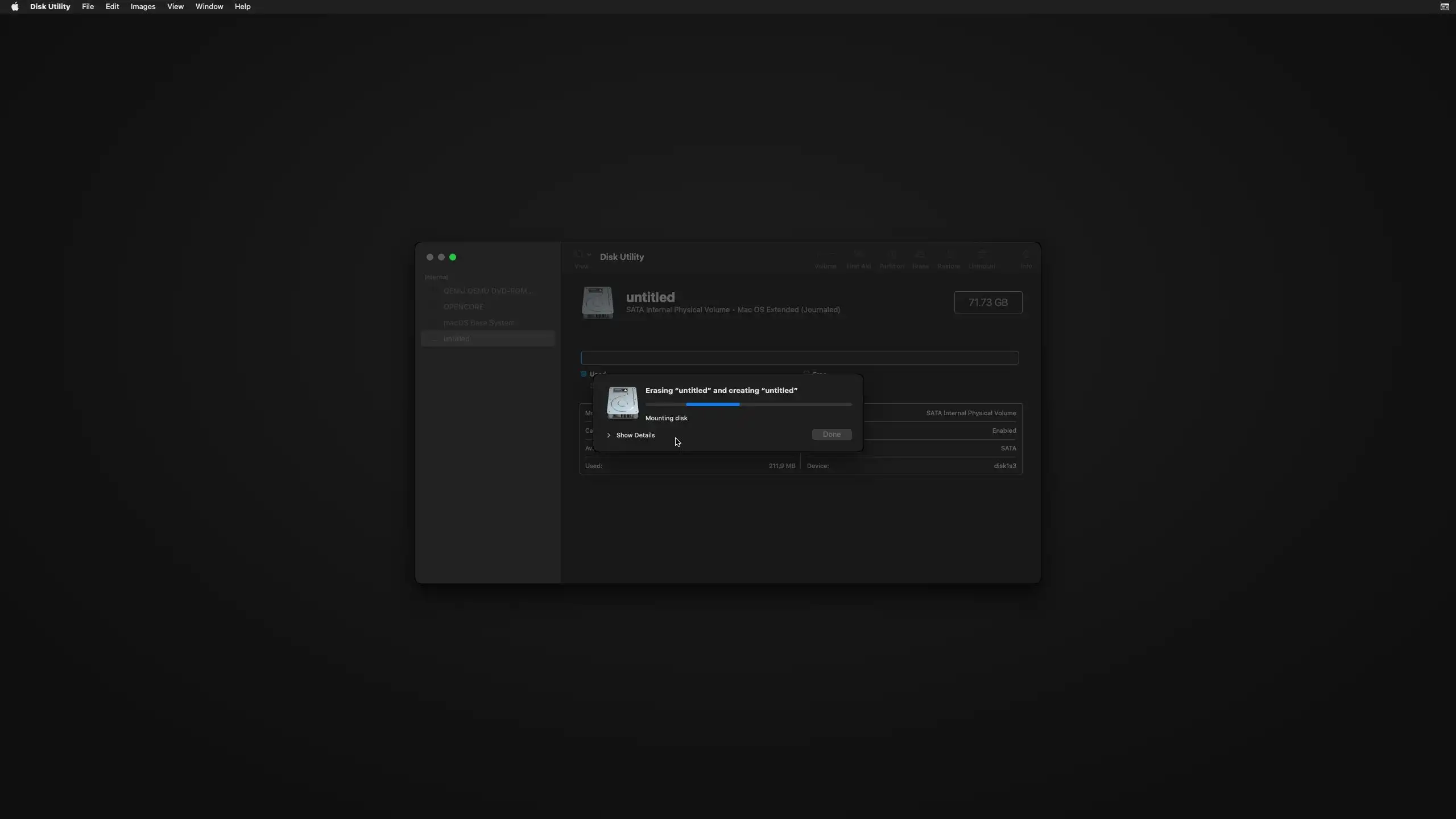Open the Window menu
The image size is (1456, 819).
(x=209, y=7)
